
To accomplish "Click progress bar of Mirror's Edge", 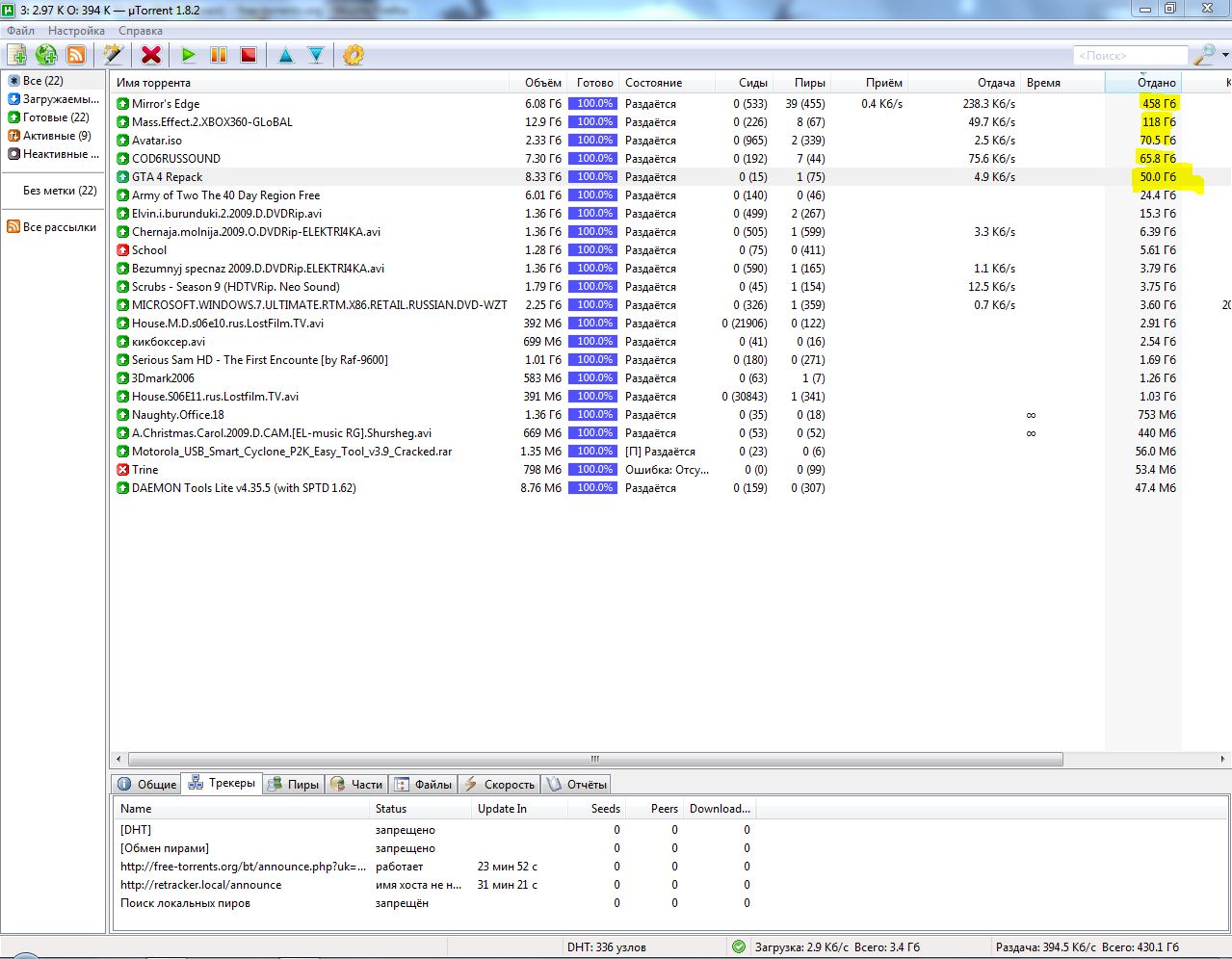I will click(x=592, y=104).
